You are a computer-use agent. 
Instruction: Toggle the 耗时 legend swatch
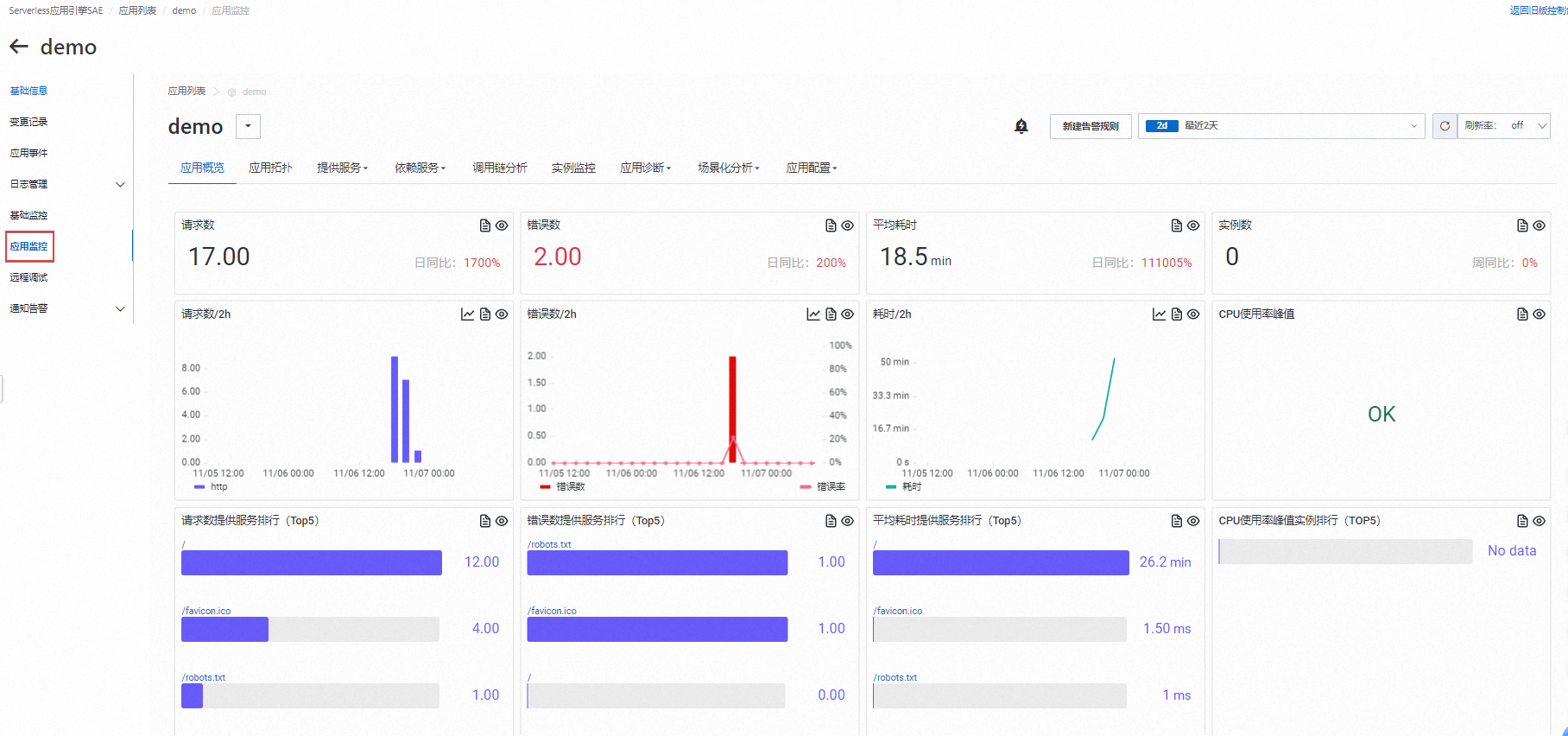[x=890, y=487]
